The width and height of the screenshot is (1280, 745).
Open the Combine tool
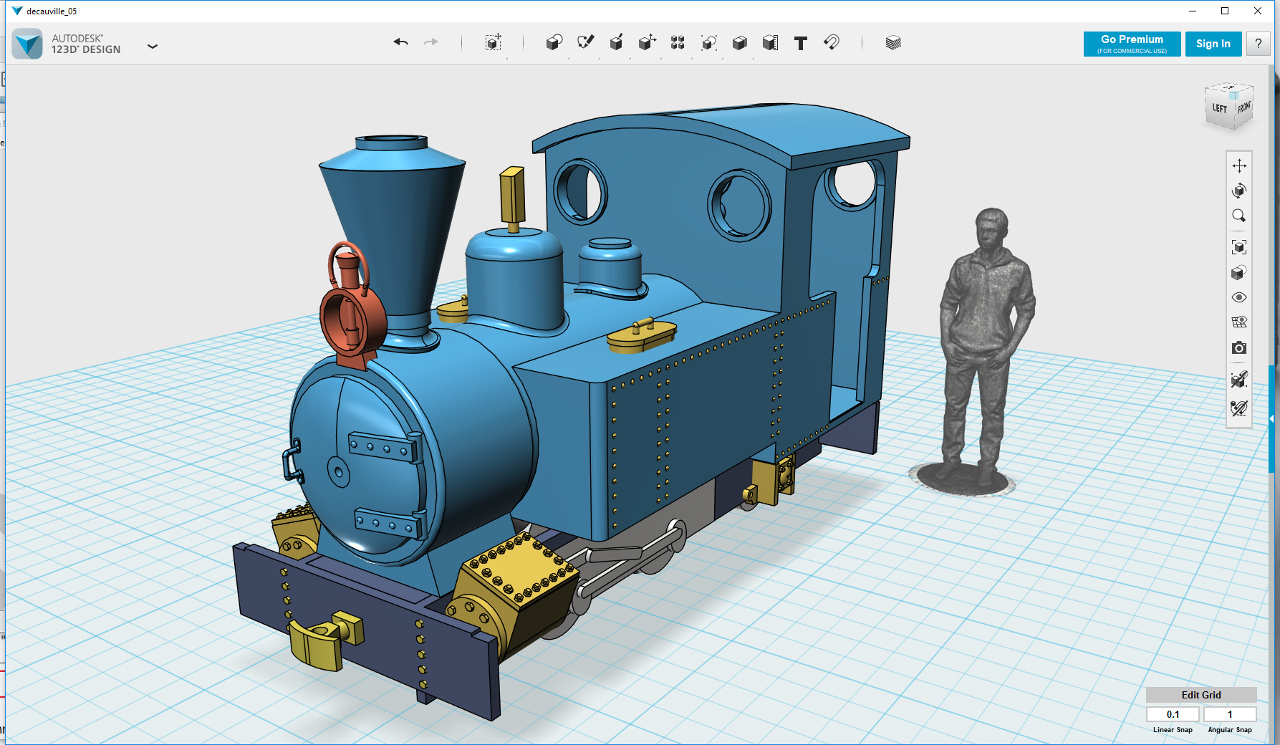click(740, 43)
